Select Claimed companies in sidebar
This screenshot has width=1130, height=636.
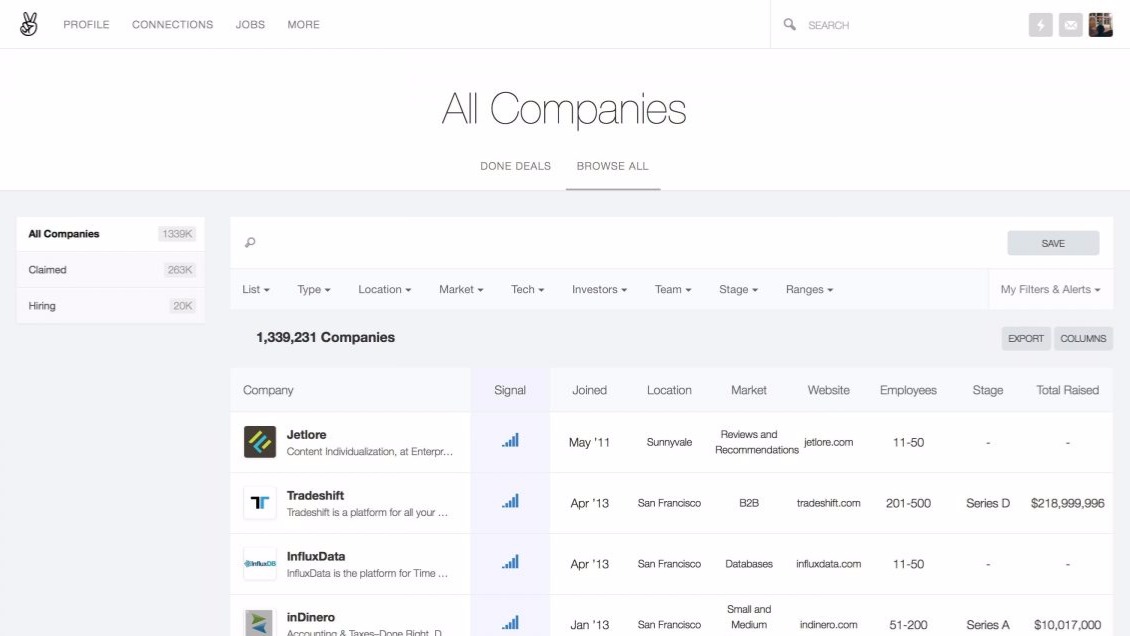point(110,270)
